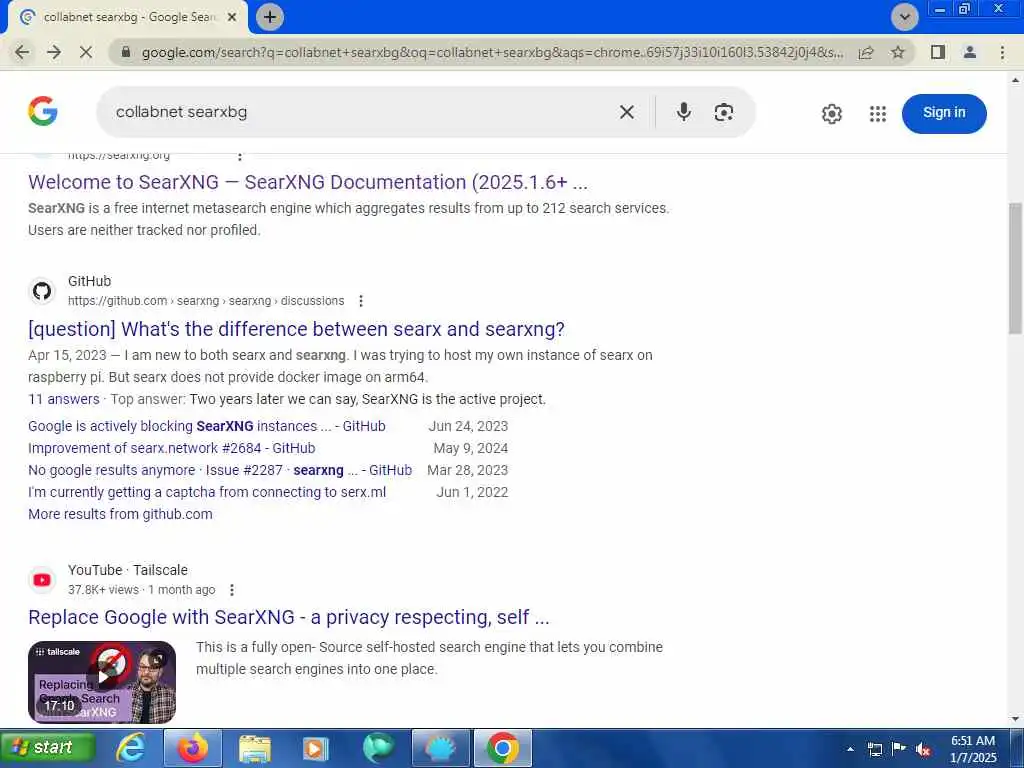Show hidden system tray icons
The height and width of the screenshot is (768, 1024).
[850, 749]
